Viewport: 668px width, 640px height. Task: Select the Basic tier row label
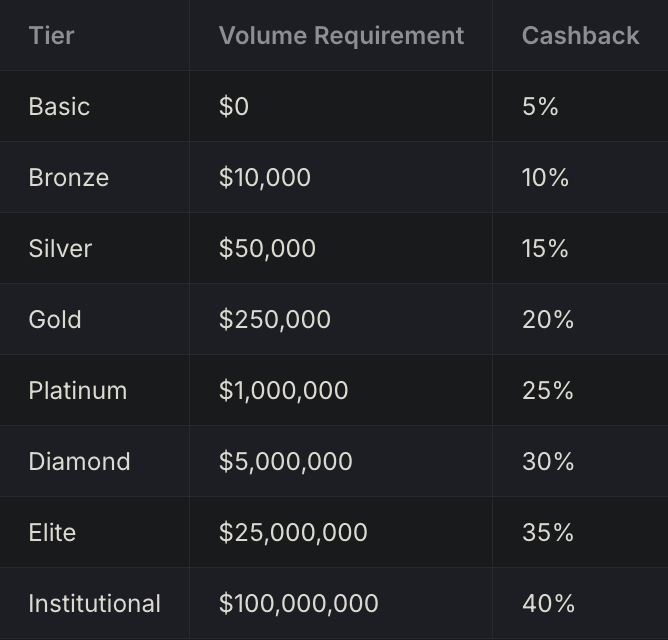tap(59, 107)
